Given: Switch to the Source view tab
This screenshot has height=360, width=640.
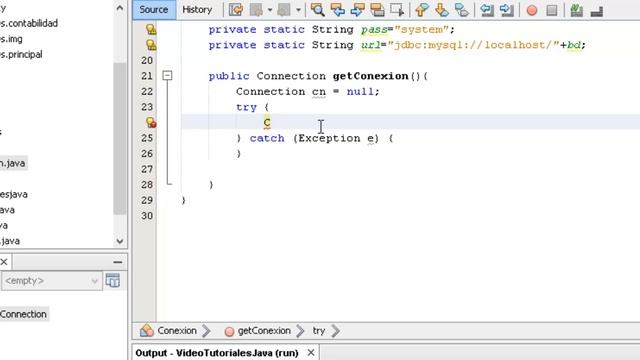Looking at the screenshot, I should 154,10.
